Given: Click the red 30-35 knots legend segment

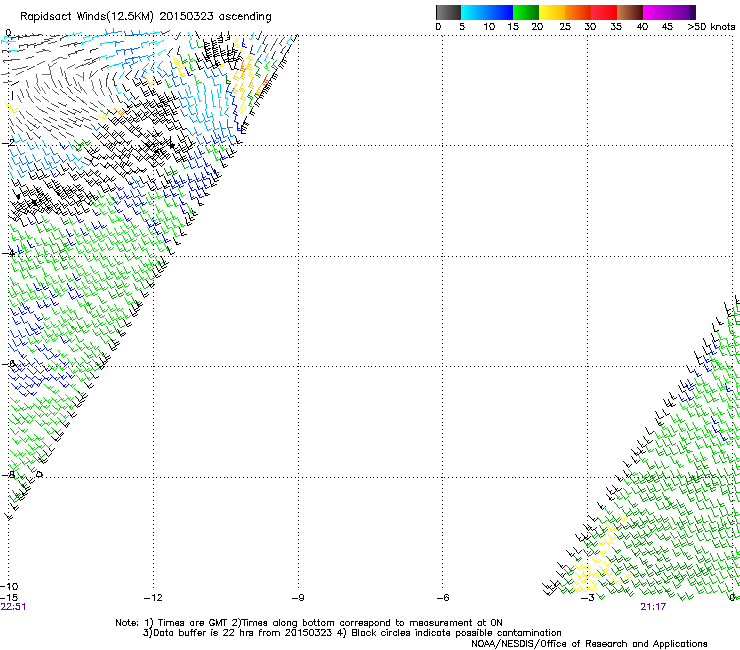Looking at the screenshot, I should tap(604, 12).
